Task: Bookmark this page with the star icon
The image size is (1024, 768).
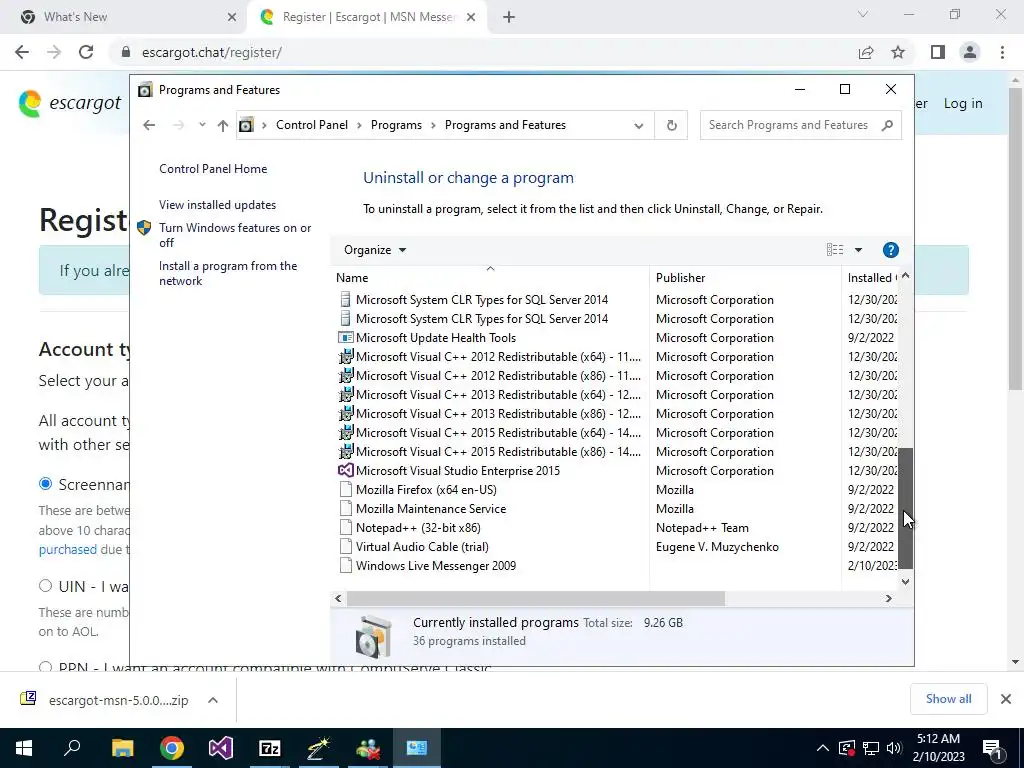Action: pyautogui.click(x=898, y=52)
